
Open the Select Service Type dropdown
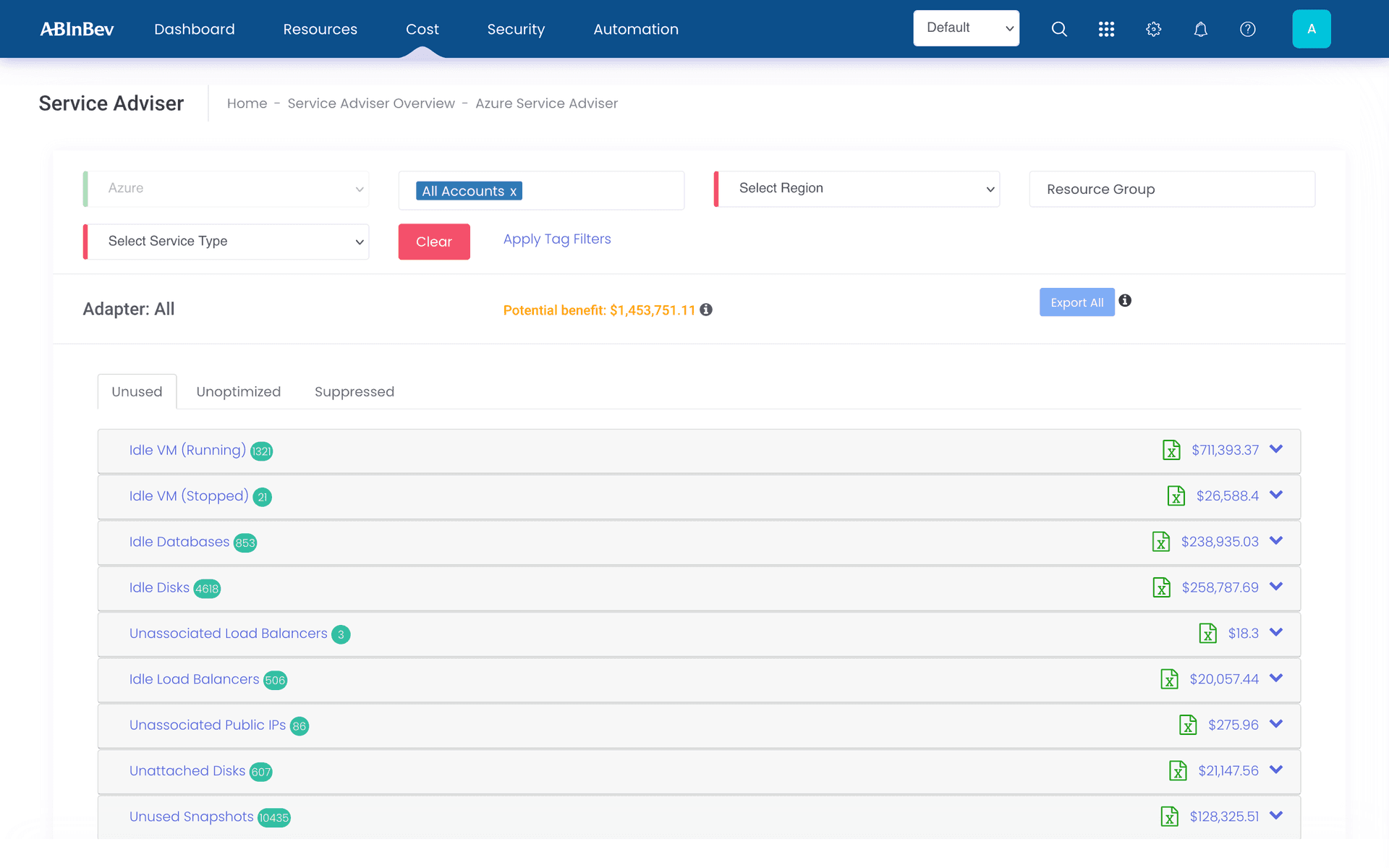(x=225, y=241)
